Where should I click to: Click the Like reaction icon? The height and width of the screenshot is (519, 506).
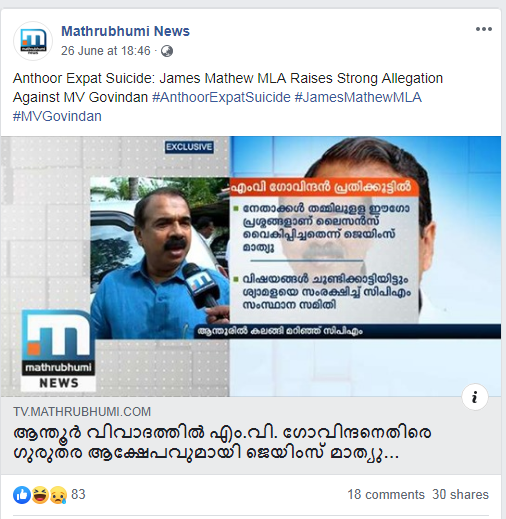(22, 495)
